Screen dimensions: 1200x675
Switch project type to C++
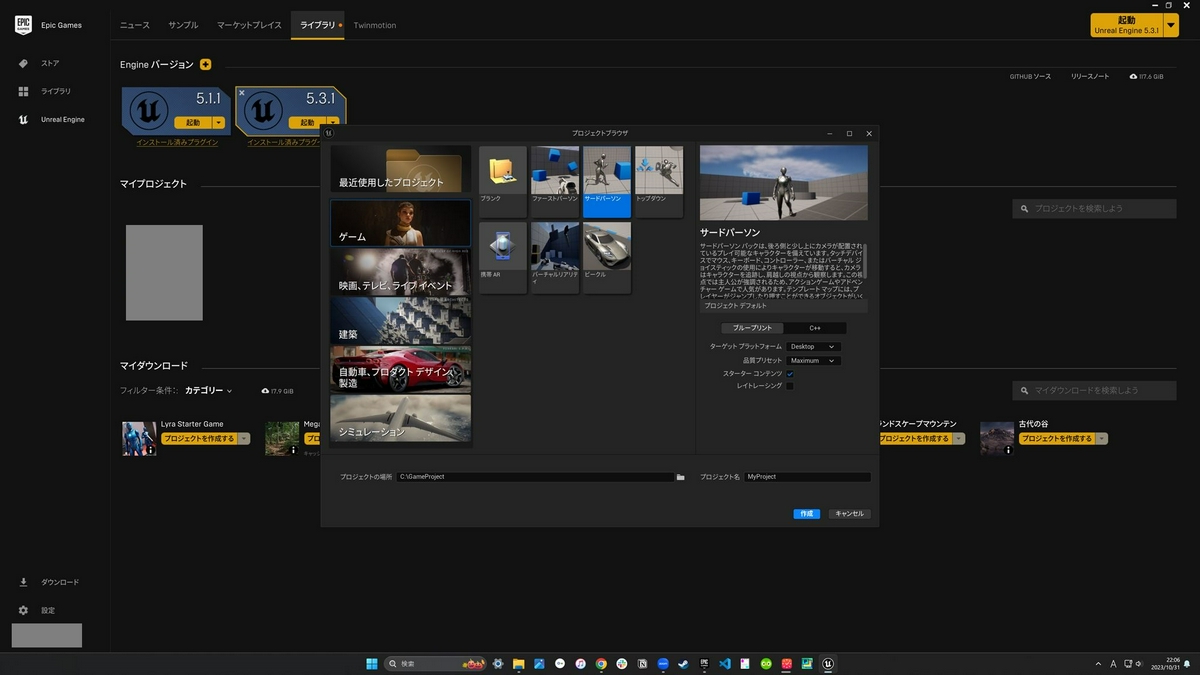coord(815,328)
